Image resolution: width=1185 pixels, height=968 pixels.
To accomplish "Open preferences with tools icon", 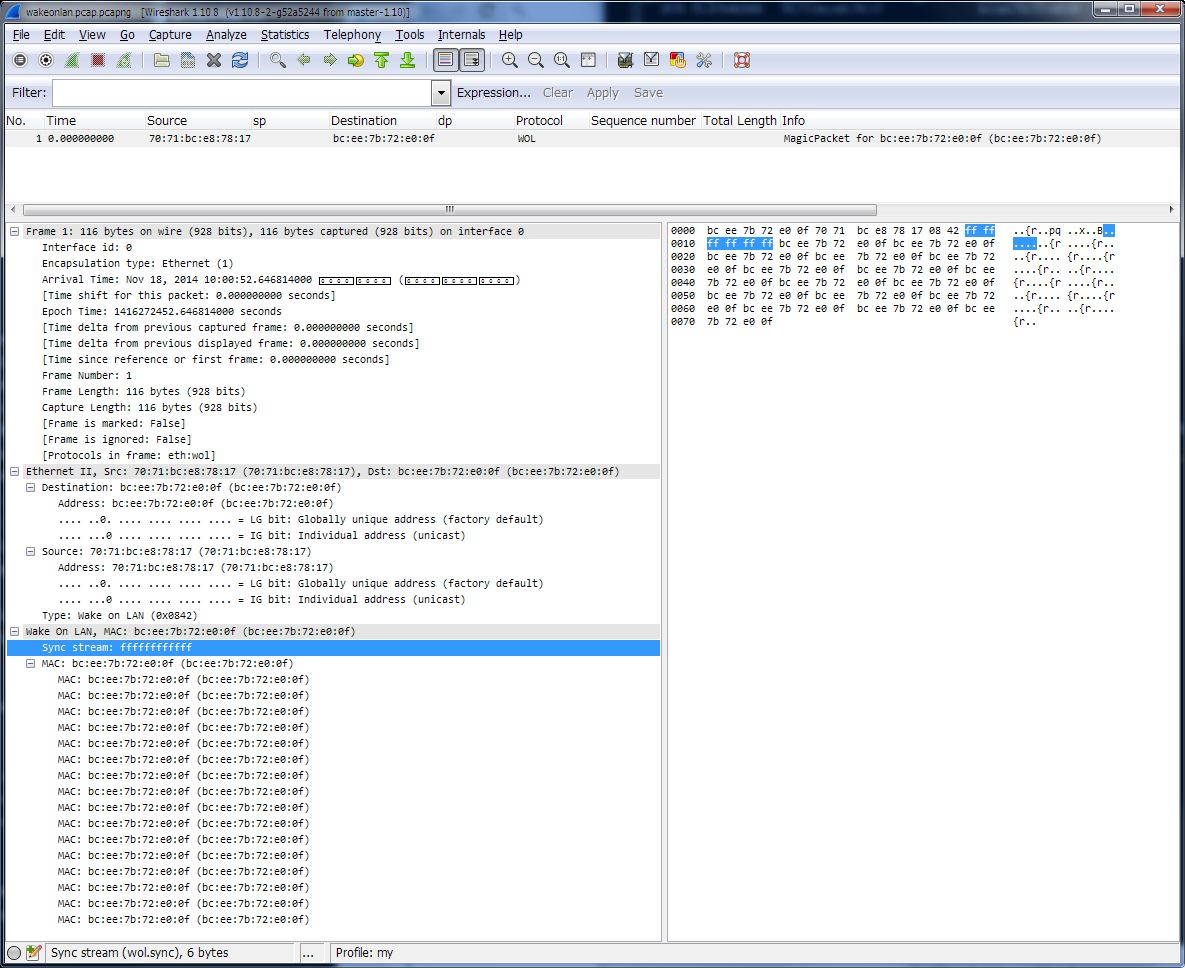I will point(704,60).
